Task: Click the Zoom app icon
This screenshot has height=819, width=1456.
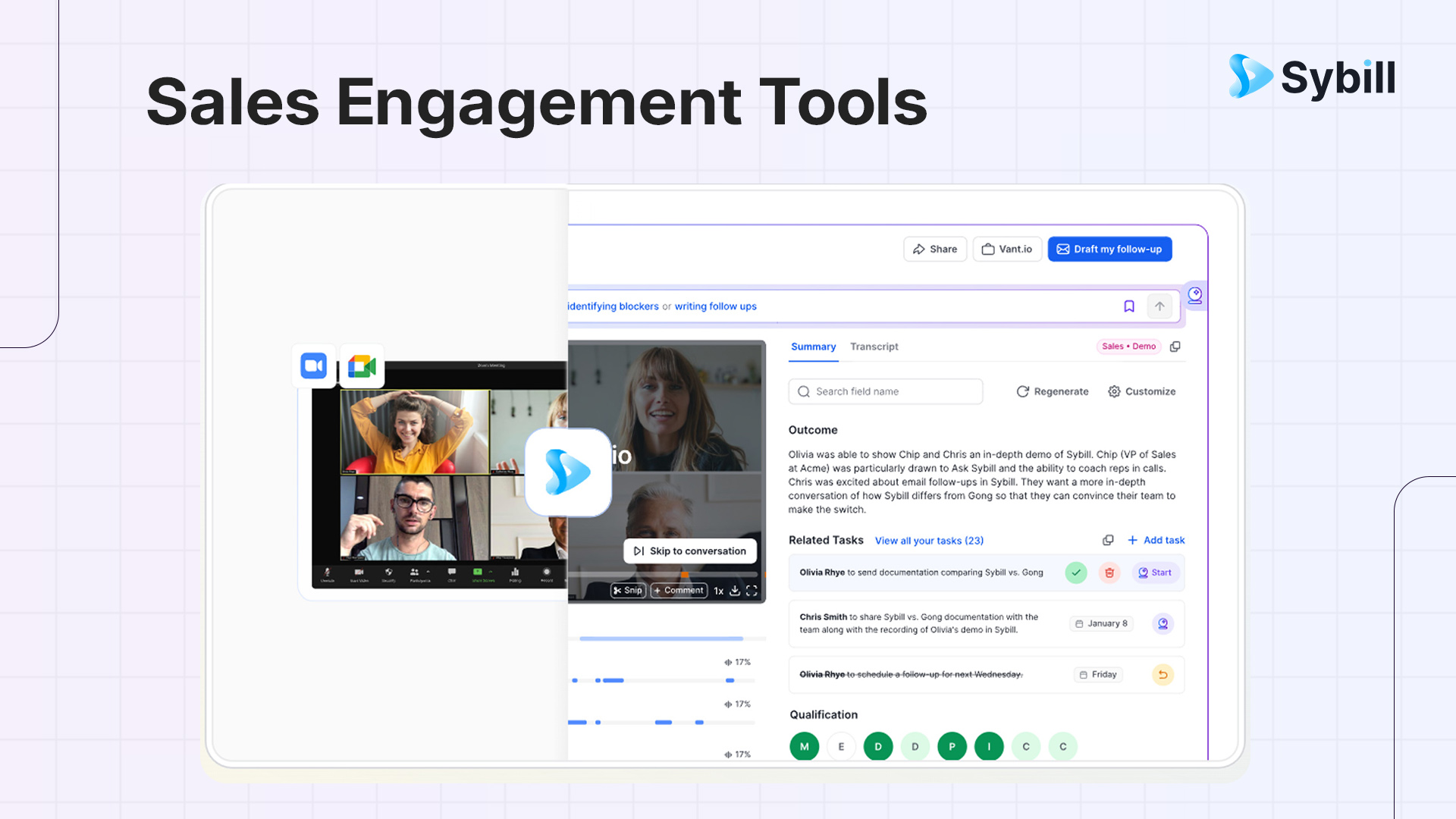Action: tap(314, 366)
